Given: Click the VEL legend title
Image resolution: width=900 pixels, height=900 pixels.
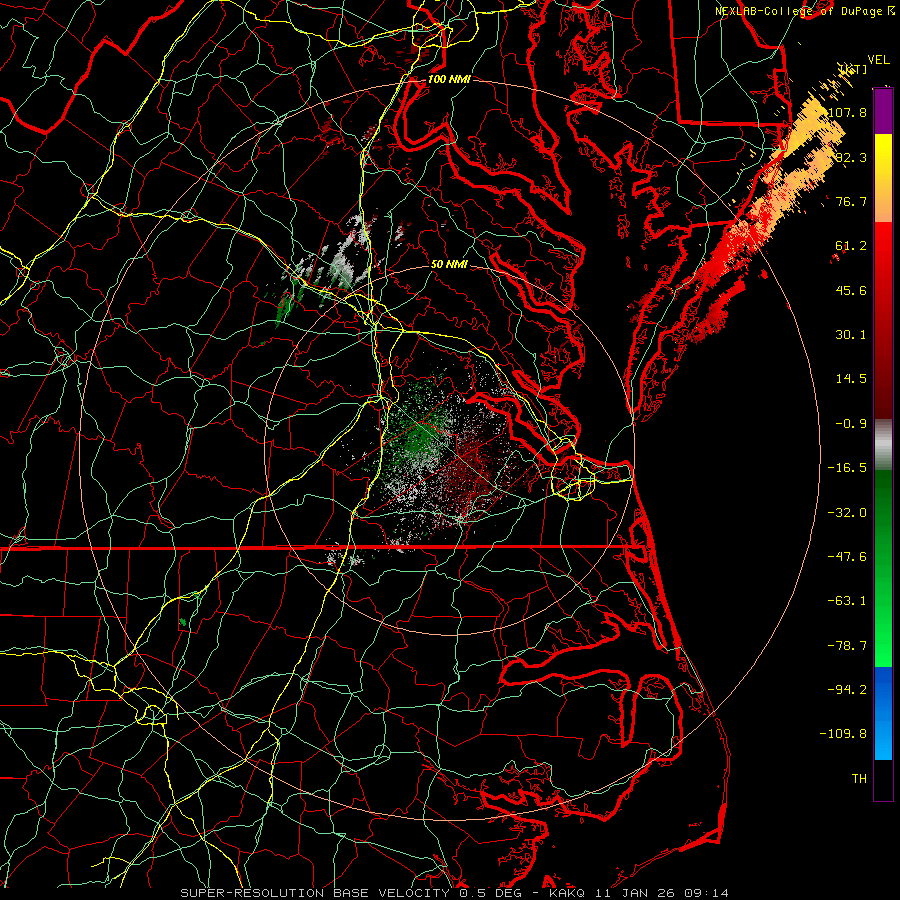Looking at the screenshot, I should point(878,60).
